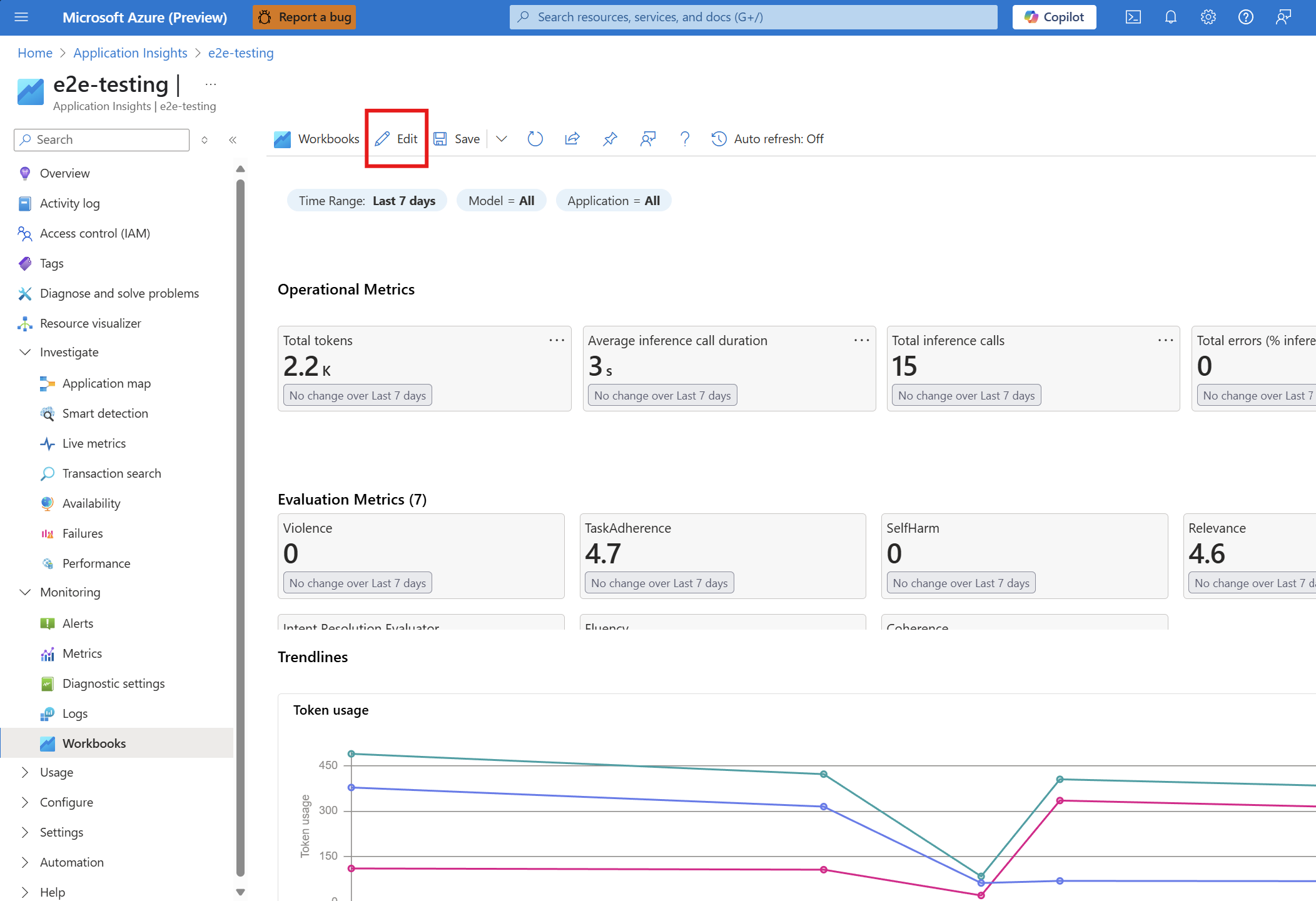This screenshot has height=901, width=1316.
Task: Open Cloud Shell from top bar
Action: [1133, 18]
